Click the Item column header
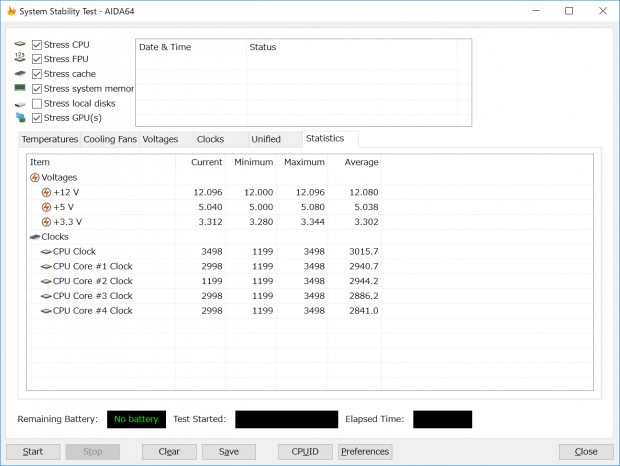The height and width of the screenshot is (466, 620). click(101, 162)
